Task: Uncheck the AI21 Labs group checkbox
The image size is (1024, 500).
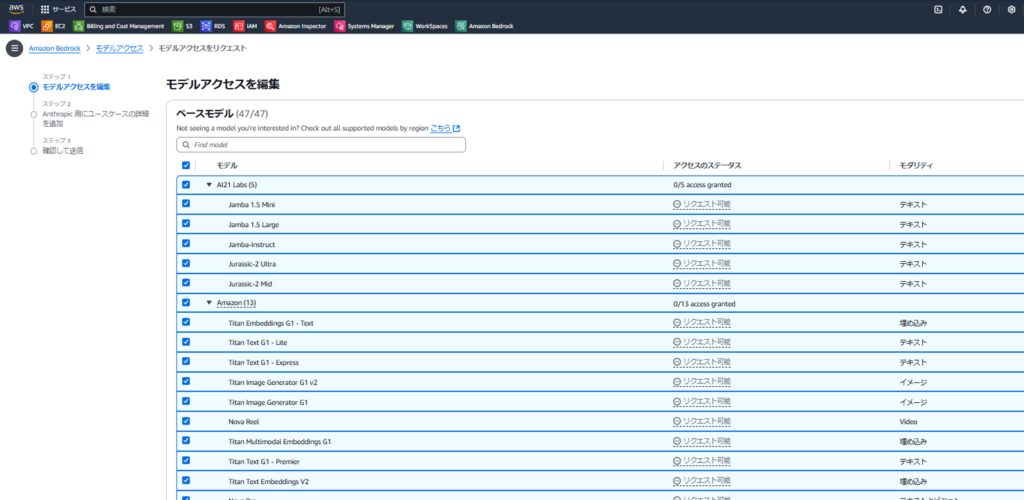Action: pyautogui.click(x=186, y=185)
